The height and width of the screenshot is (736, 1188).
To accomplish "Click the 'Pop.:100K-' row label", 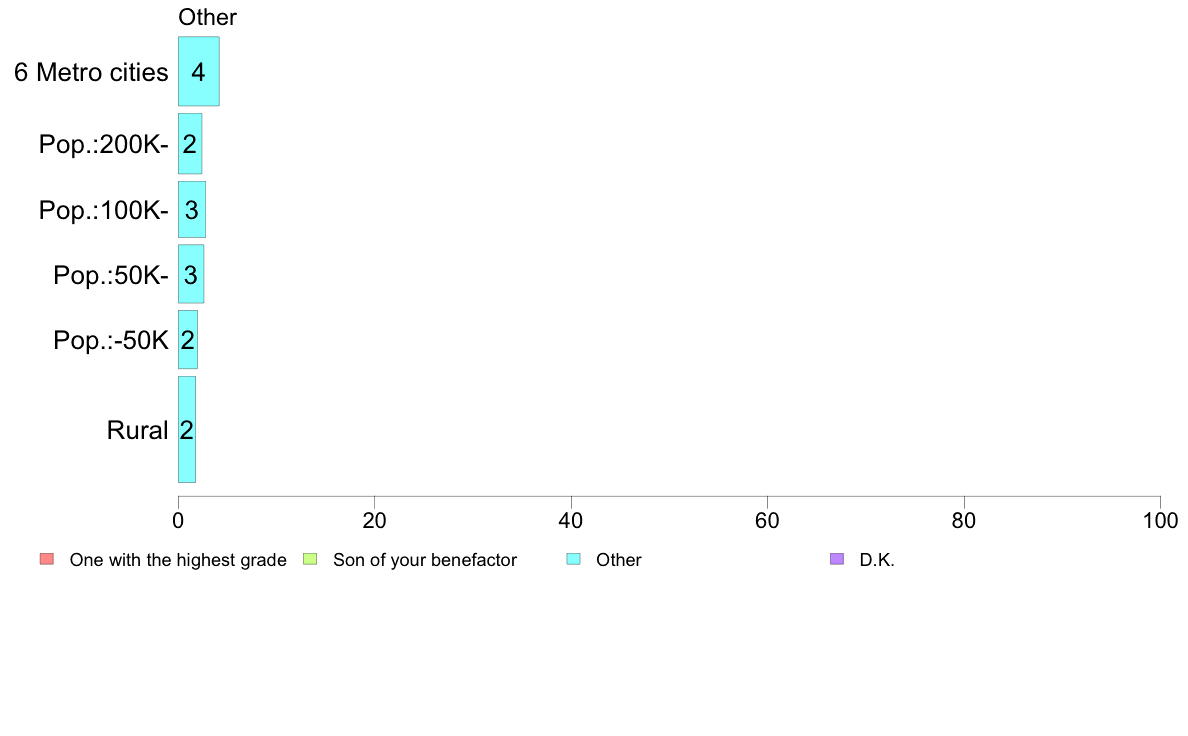I will [104, 210].
